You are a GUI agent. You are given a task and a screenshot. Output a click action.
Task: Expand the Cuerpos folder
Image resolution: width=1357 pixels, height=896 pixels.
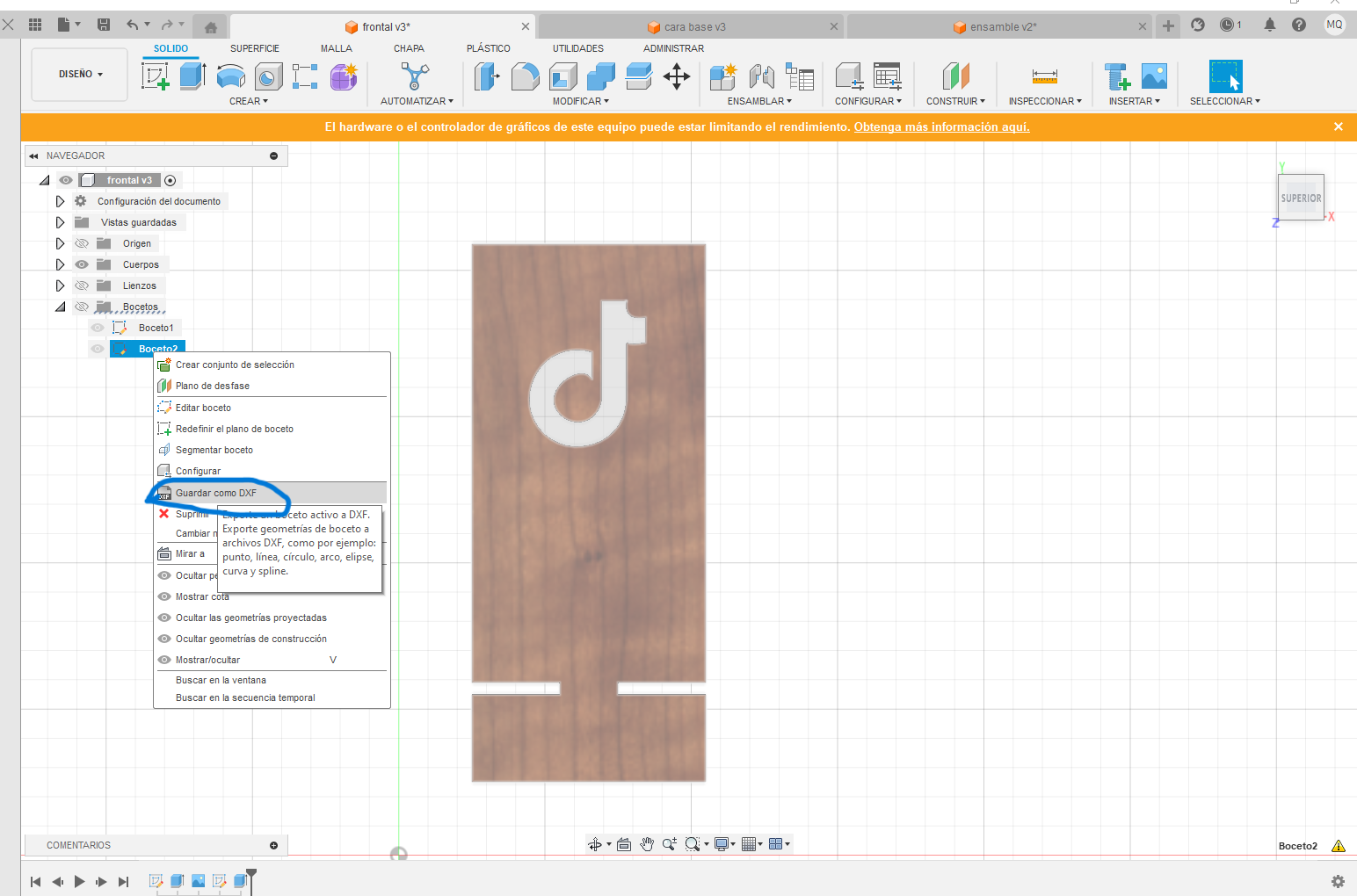coord(60,264)
